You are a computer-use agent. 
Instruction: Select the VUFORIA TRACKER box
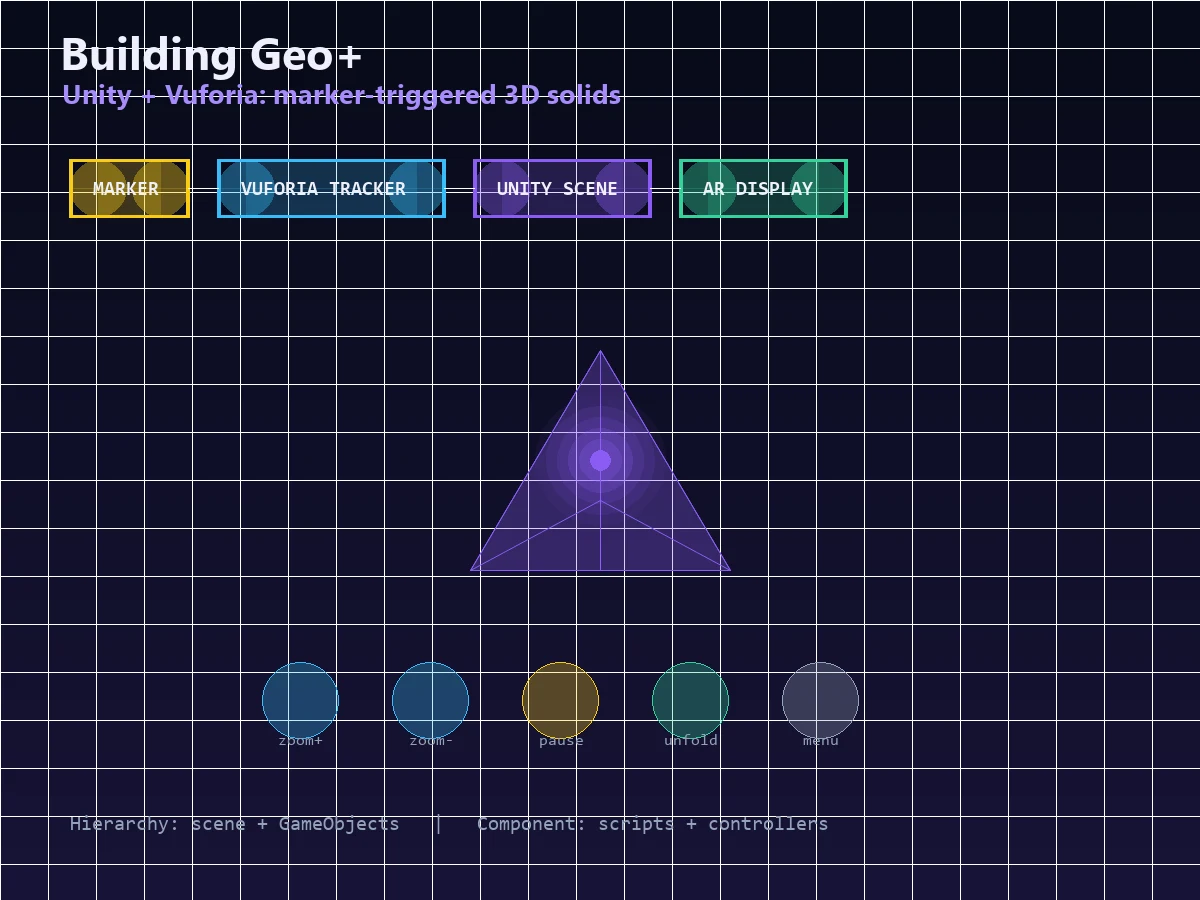coord(331,188)
